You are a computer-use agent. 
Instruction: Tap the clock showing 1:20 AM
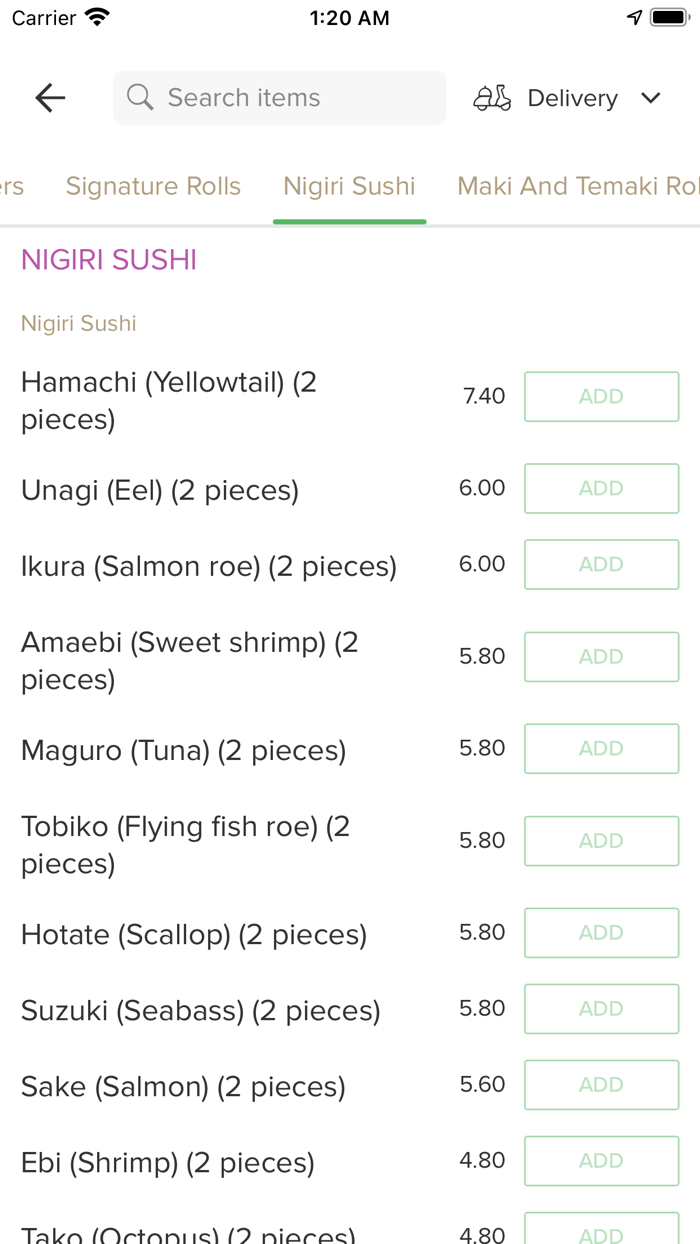coord(349,17)
